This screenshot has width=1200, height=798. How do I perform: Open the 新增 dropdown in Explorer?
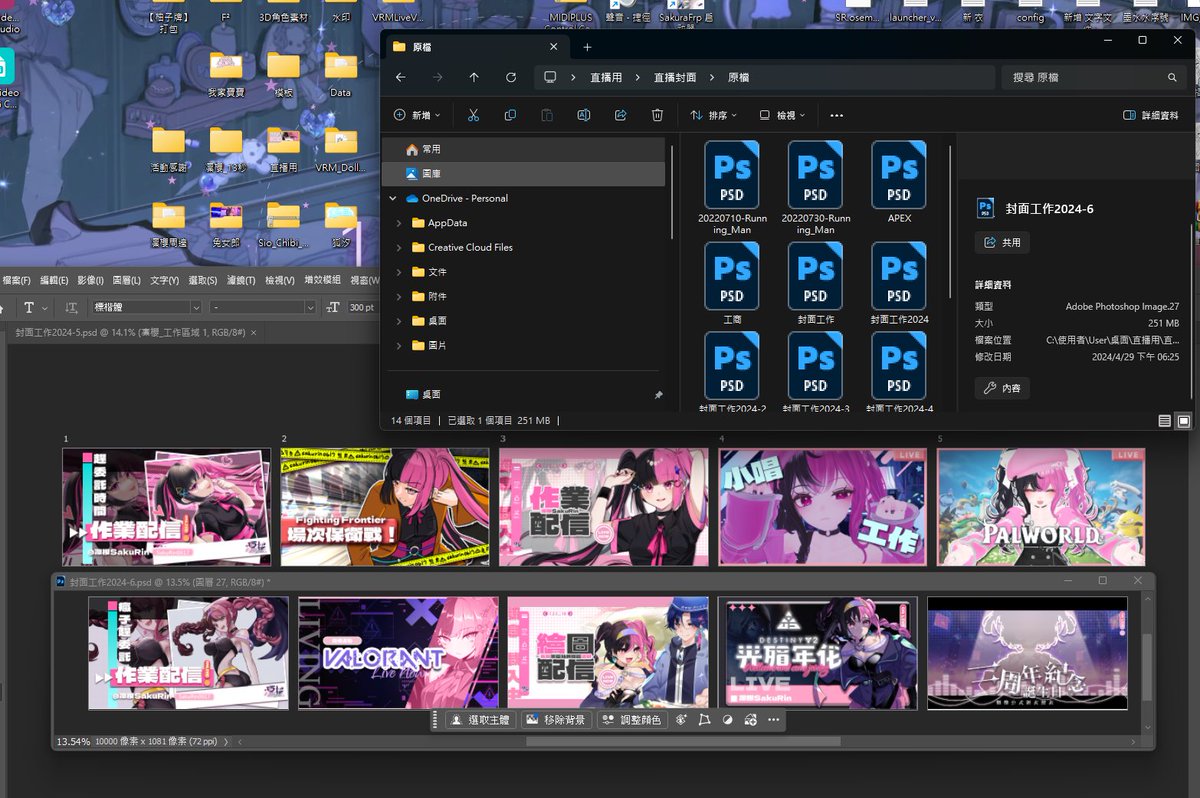pos(416,115)
